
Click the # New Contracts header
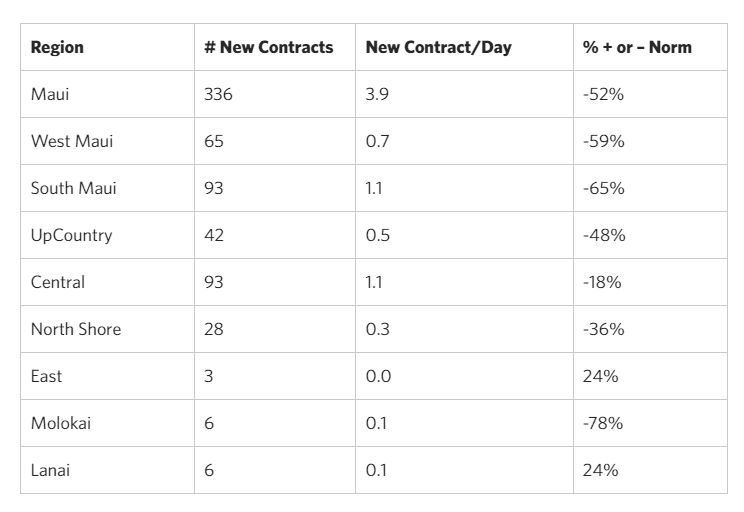(268, 47)
